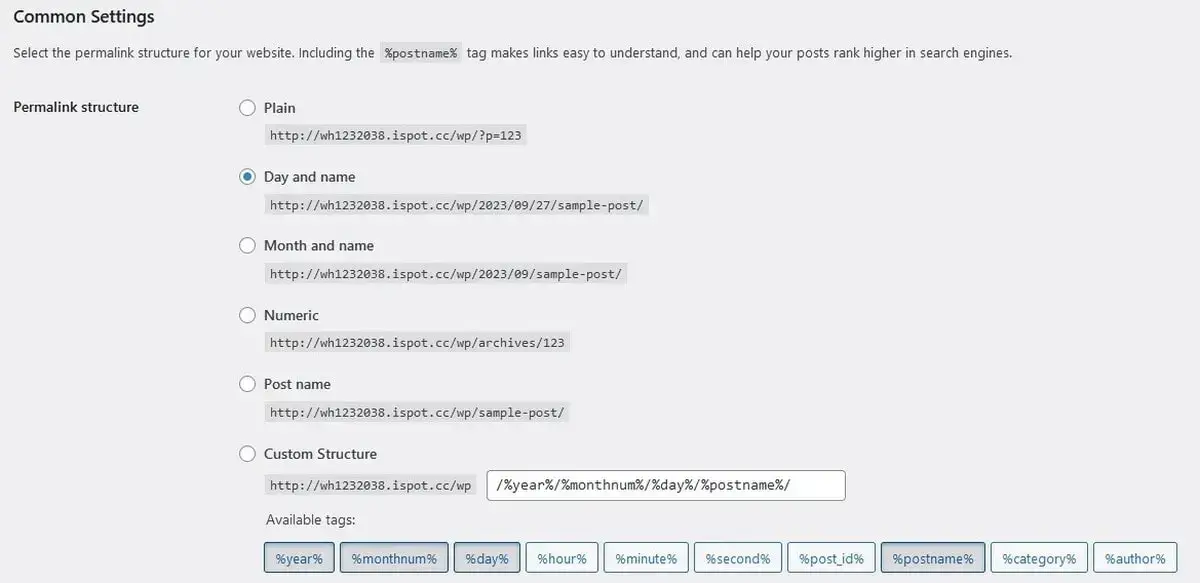Screen dimensions: 1200x583
Task: Select Month and name permalink structure
Action: pos(248,246)
